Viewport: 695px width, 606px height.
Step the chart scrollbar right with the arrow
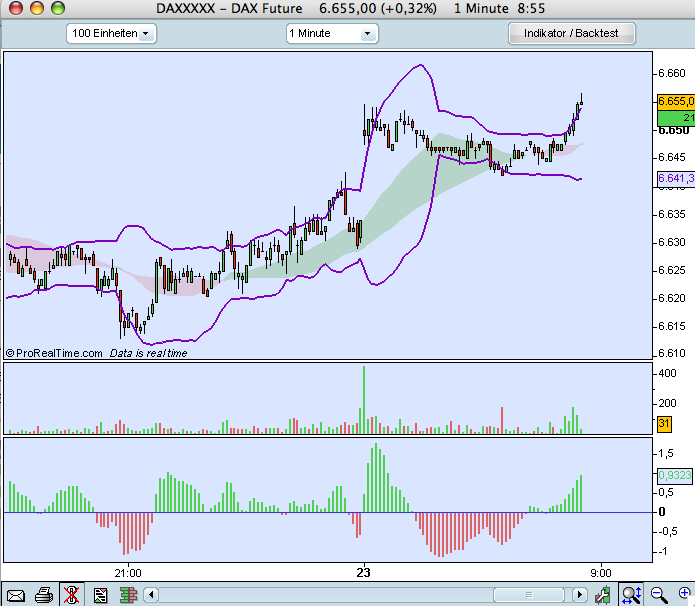(x=579, y=594)
